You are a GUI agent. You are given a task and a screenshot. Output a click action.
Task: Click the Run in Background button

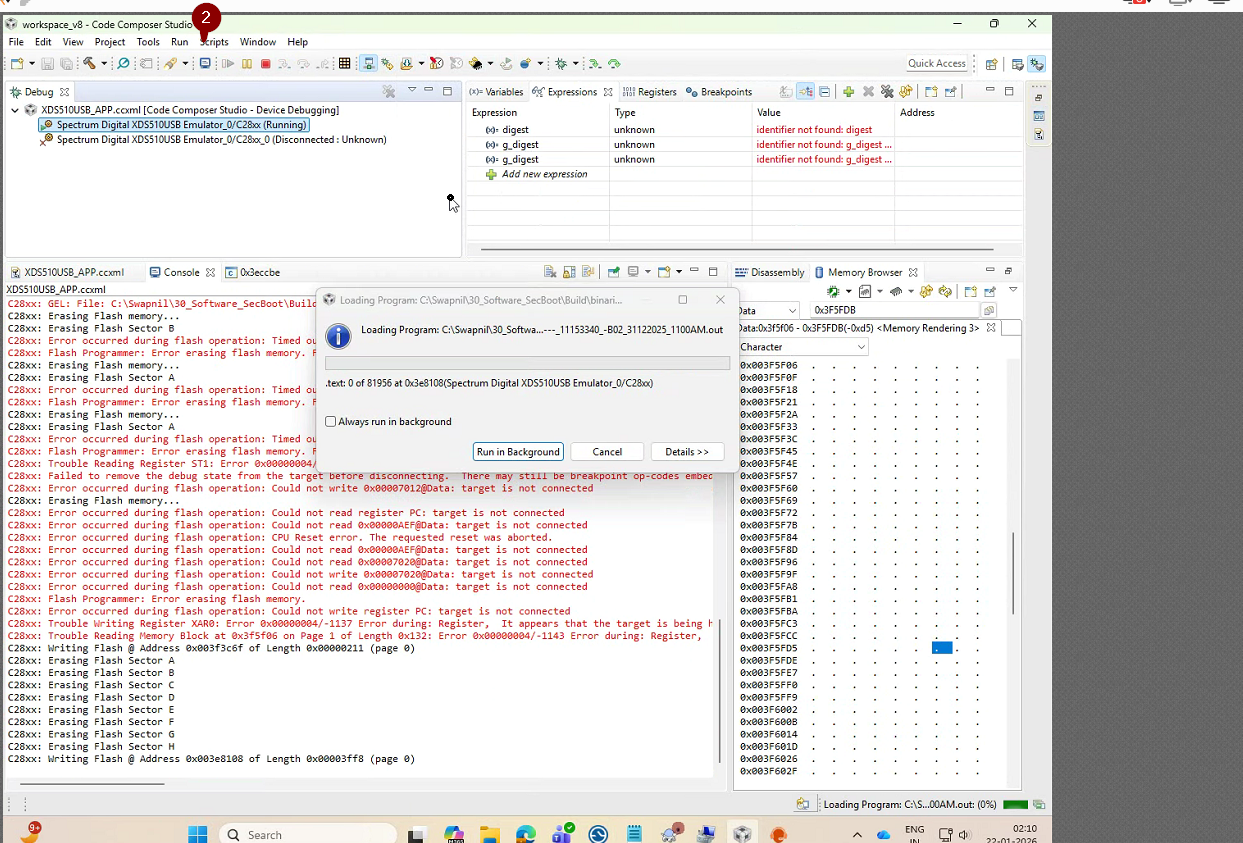518,452
